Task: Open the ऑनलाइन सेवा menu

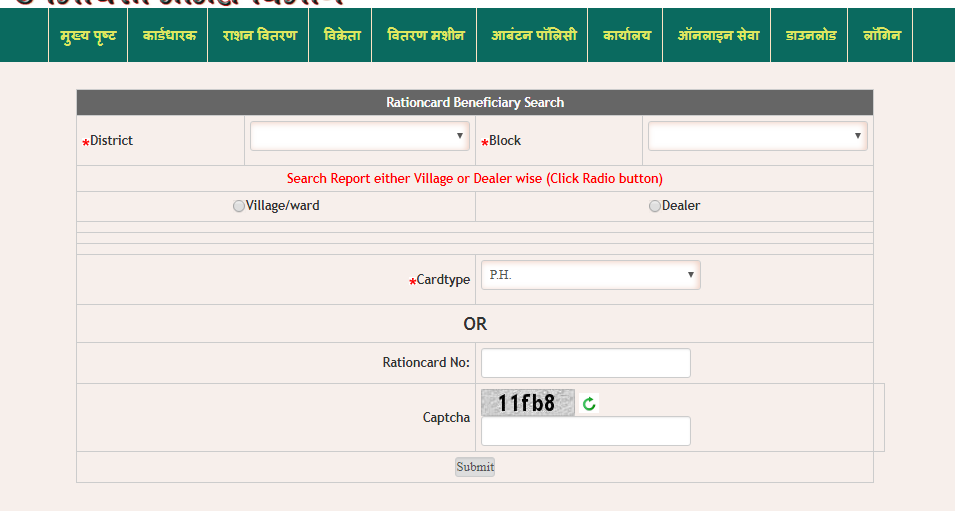Action: coord(718,35)
